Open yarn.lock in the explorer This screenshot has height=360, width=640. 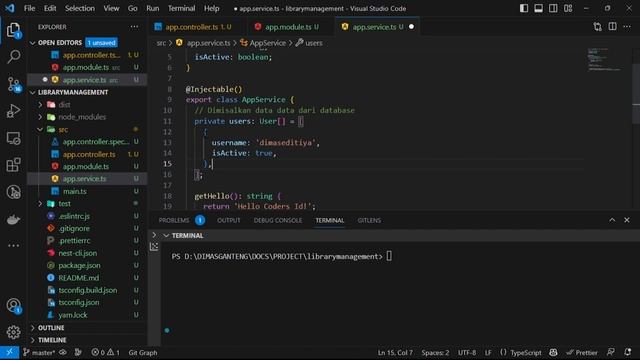click(x=73, y=315)
